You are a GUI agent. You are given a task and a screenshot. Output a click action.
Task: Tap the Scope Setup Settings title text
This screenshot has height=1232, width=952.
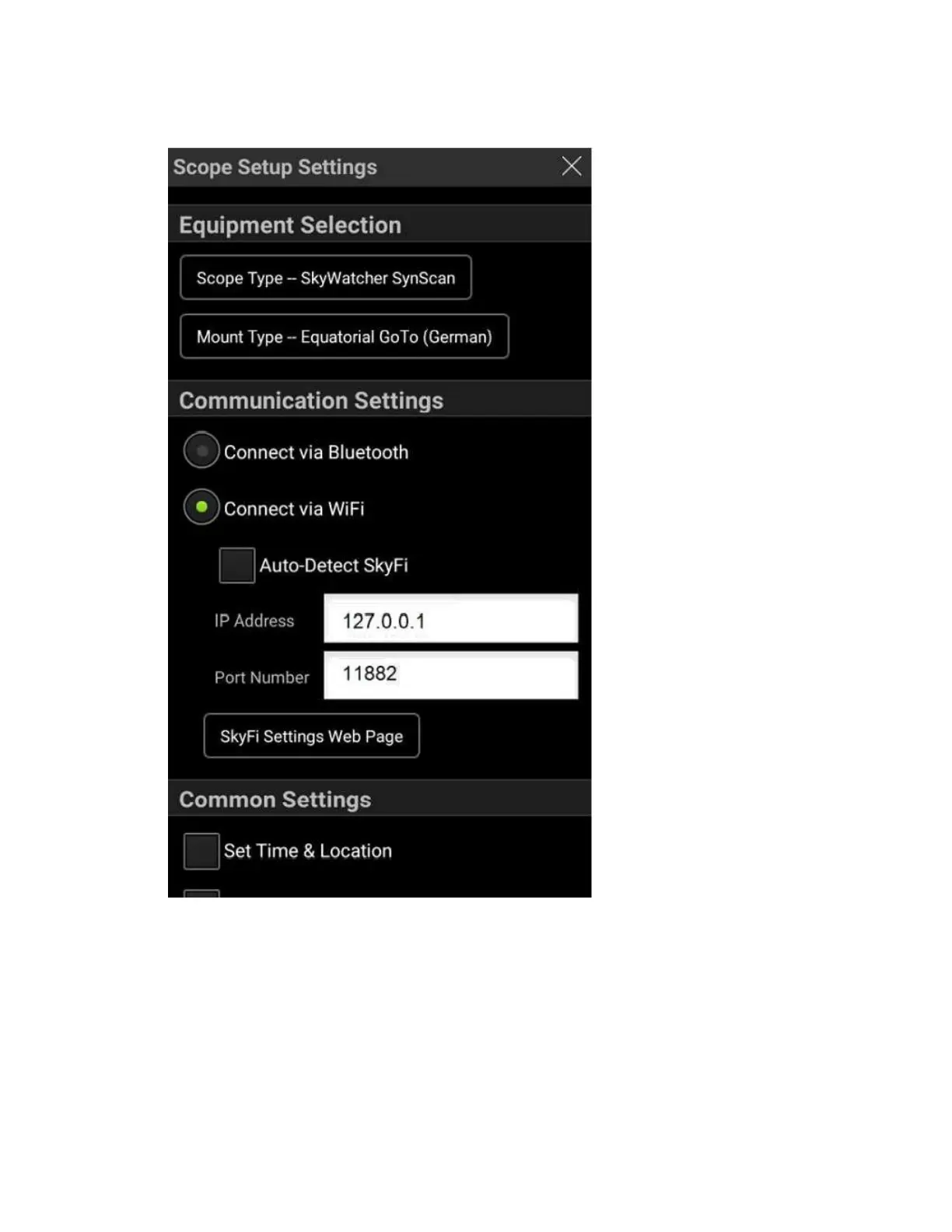[x=275, y=167]
